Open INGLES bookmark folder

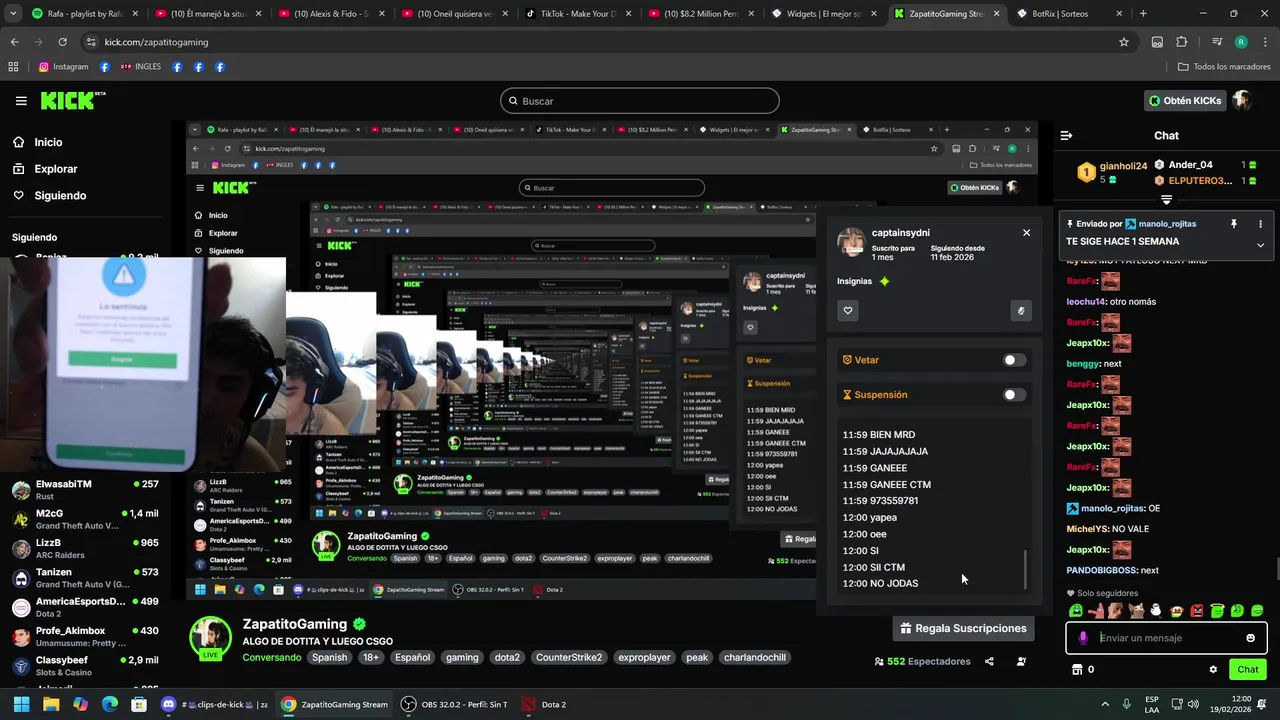click(141, 67)
